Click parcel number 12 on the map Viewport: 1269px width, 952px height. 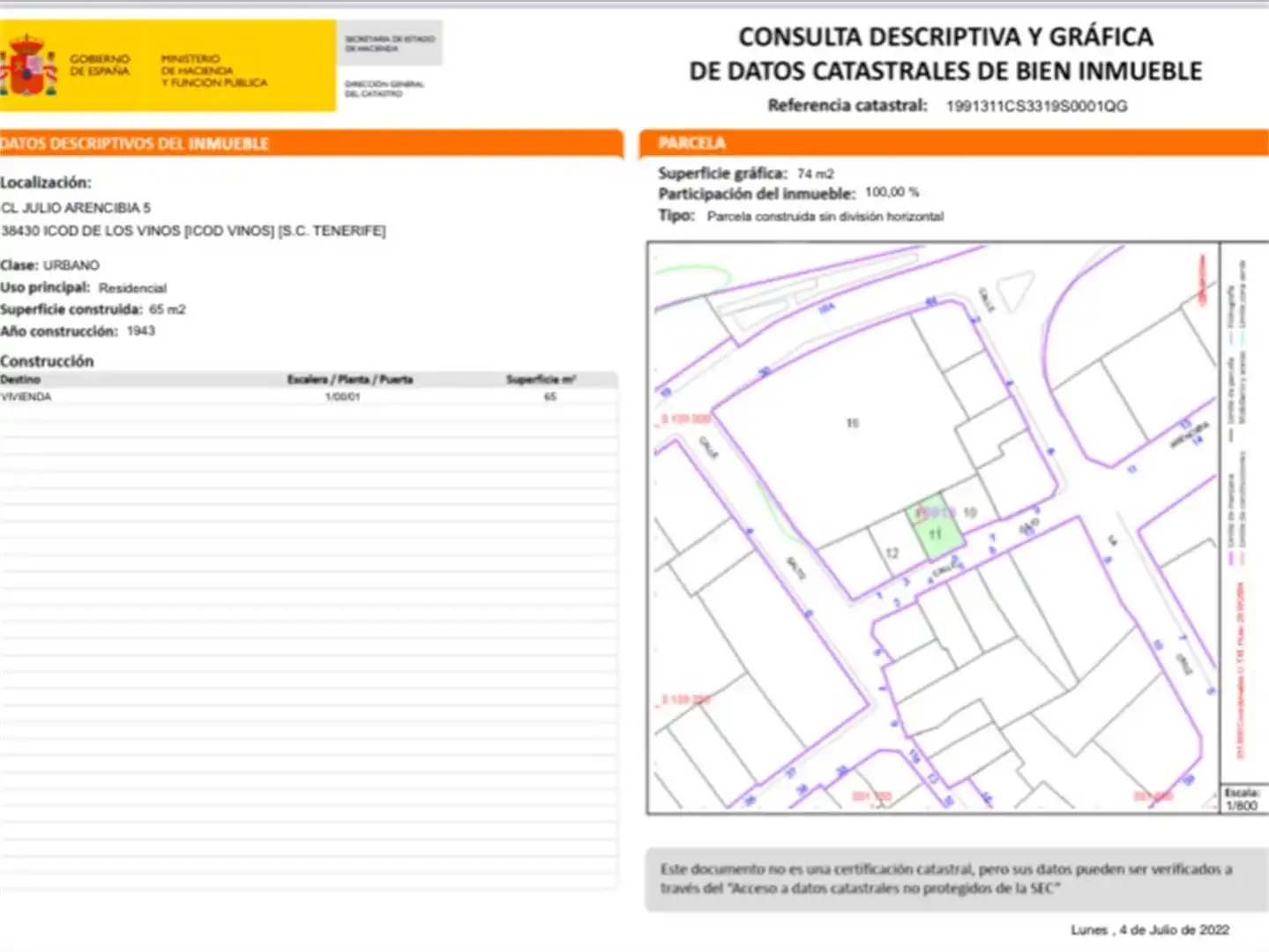(892, 554)
